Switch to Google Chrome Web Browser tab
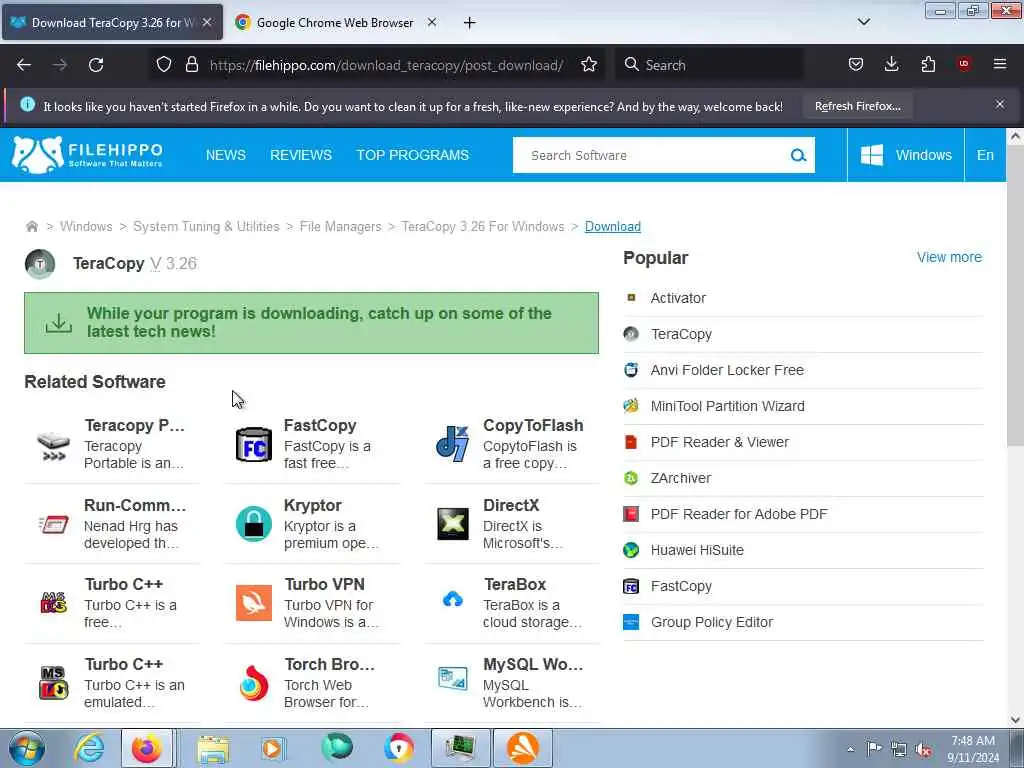The width and height of the screenshot is (1024, 768). [334, 22]
